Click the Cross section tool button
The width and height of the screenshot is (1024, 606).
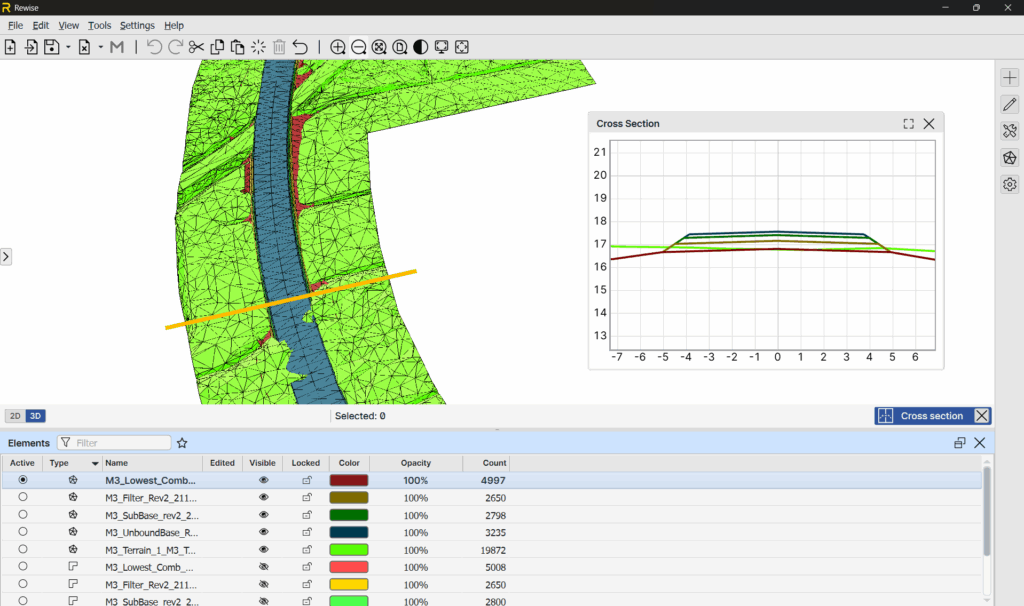tap(922, 416)
